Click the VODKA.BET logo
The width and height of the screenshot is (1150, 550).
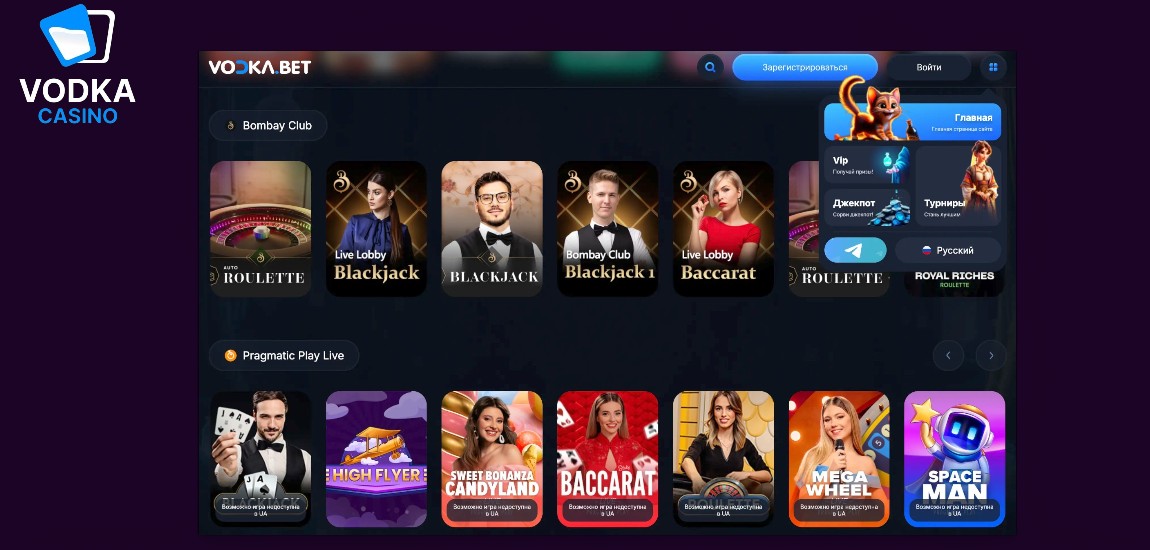pyautogui.click(x=260, y=67)
